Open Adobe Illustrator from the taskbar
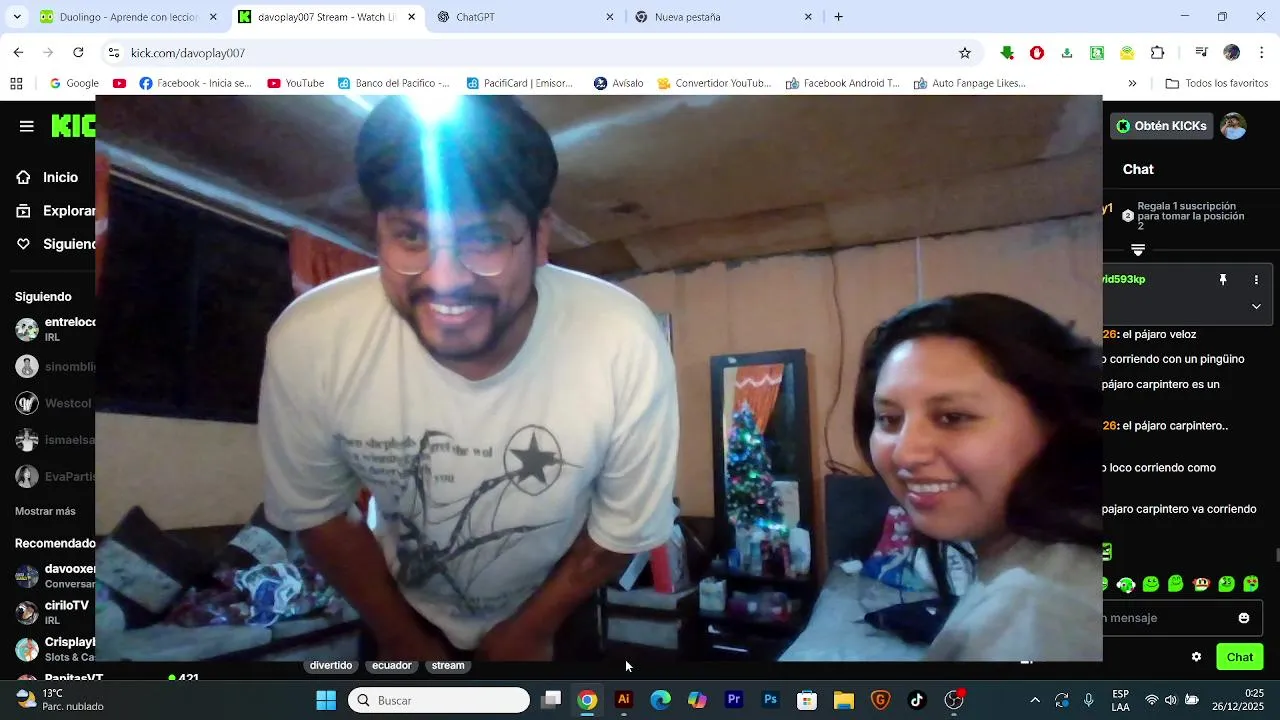 click(x=624, y=700)
